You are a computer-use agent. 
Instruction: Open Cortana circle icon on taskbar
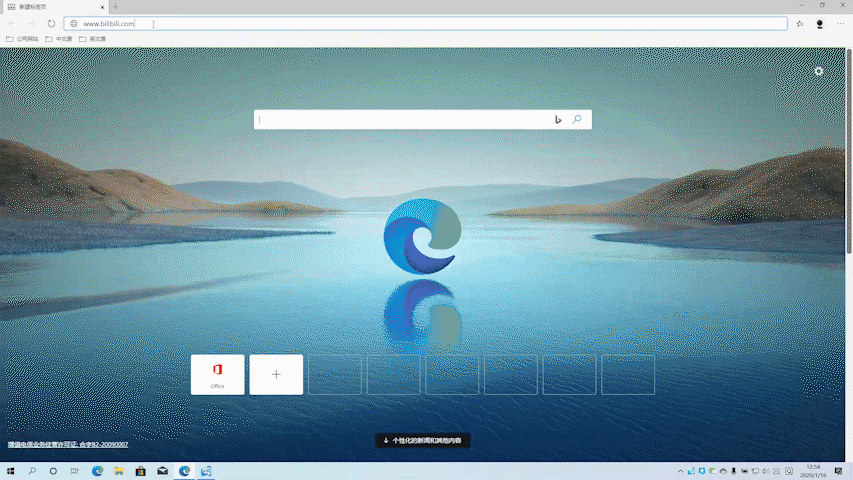pyautogui.click(x=53, y=471)
